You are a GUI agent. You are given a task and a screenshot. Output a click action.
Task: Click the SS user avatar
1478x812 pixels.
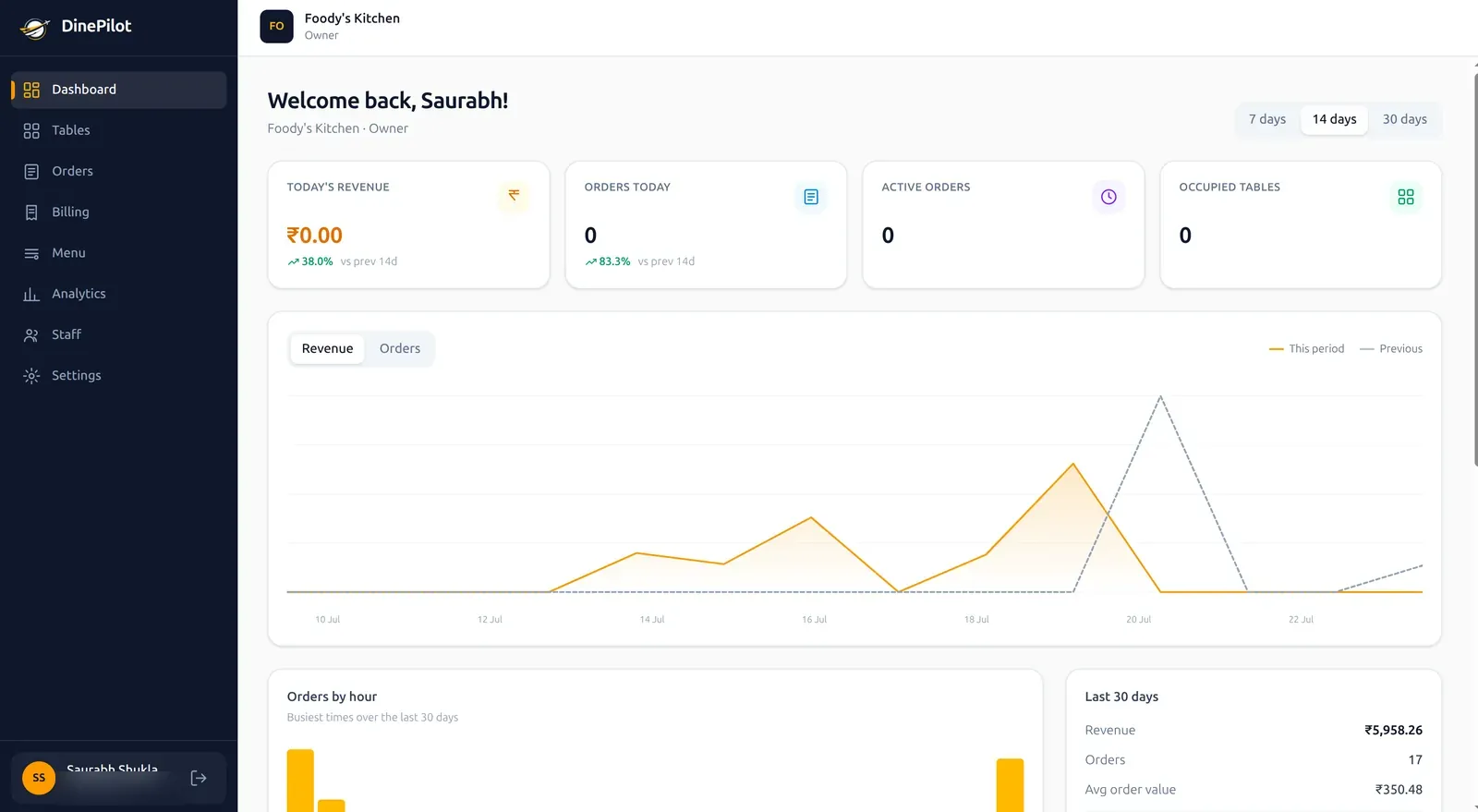[x=39, y=778]
